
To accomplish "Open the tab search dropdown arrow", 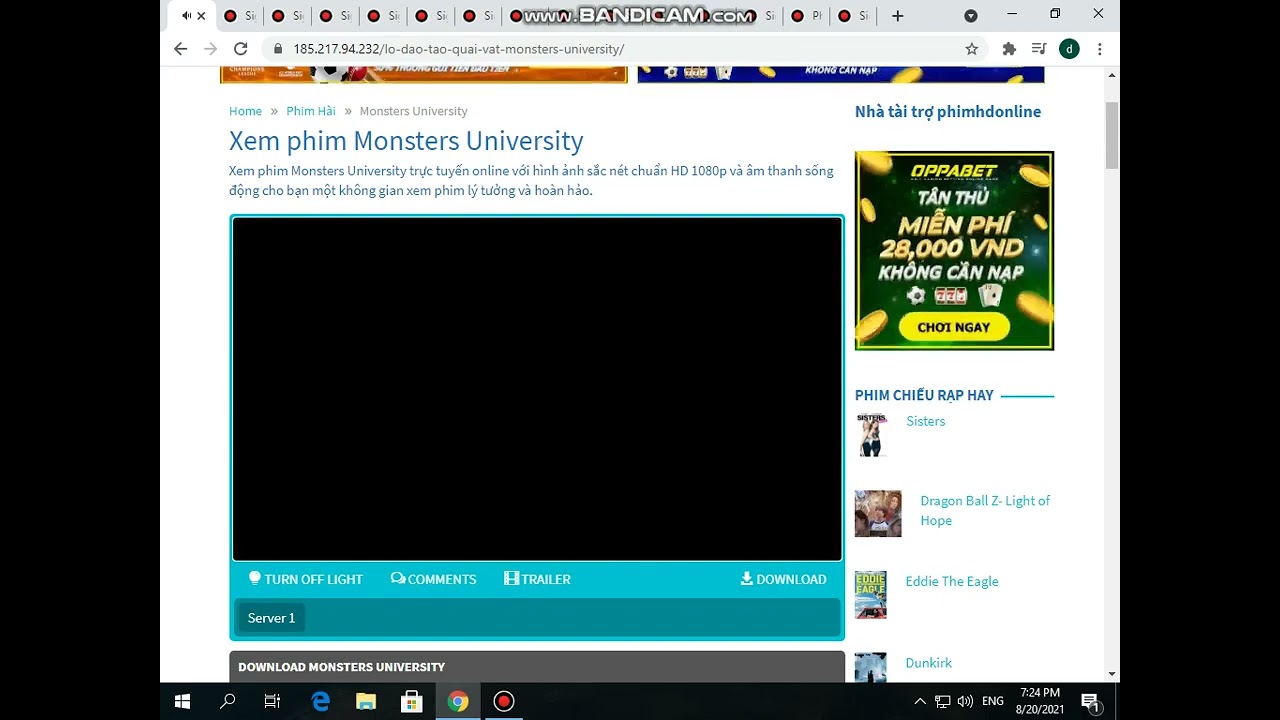I will click(970, 16).
